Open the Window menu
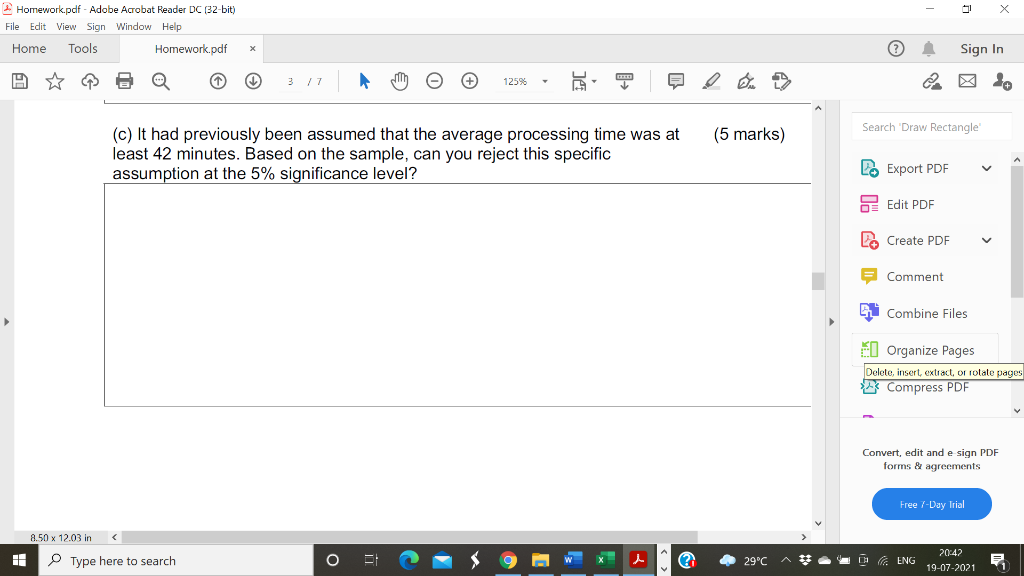 click(134, 27)
